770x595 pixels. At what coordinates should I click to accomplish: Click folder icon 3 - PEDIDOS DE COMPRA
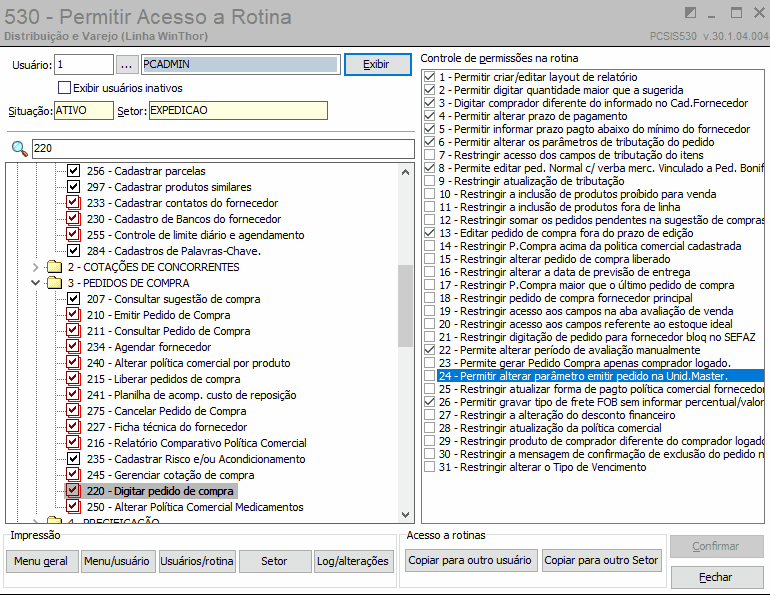click(x=54, y=283)
